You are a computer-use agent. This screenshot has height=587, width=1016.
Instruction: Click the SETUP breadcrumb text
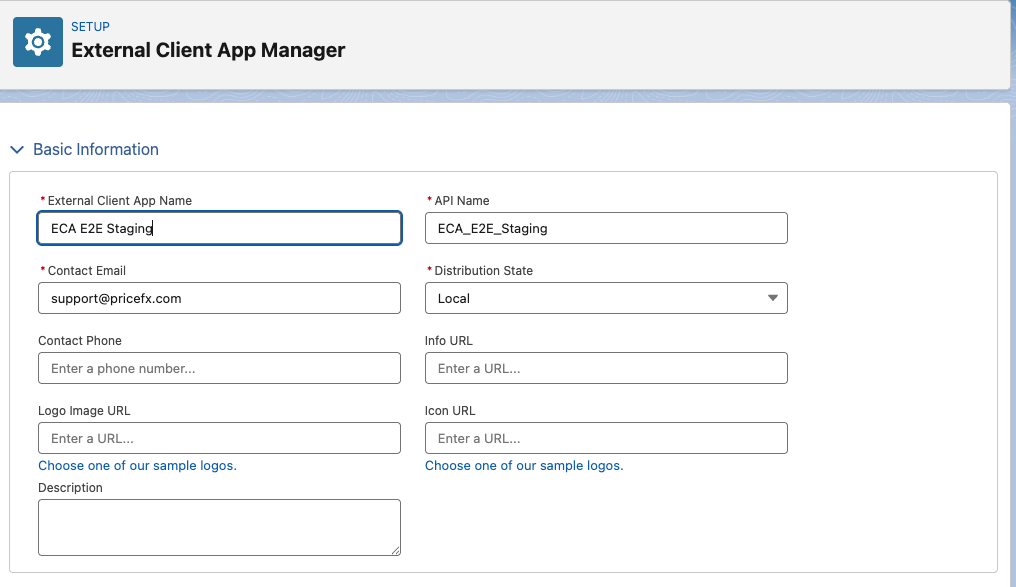tap(90, 27)
